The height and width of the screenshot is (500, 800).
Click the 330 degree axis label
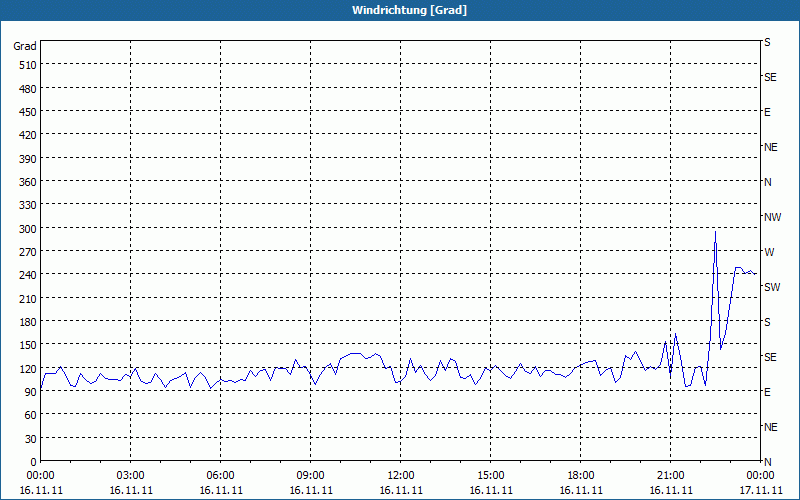click(28, 205)
